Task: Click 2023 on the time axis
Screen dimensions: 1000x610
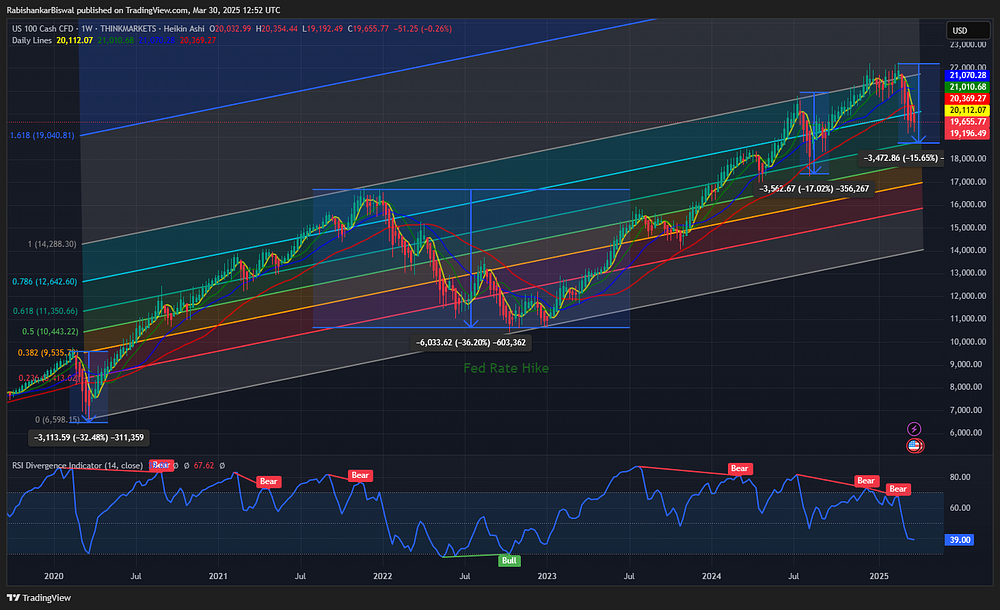Action: (x=546, y=577)
